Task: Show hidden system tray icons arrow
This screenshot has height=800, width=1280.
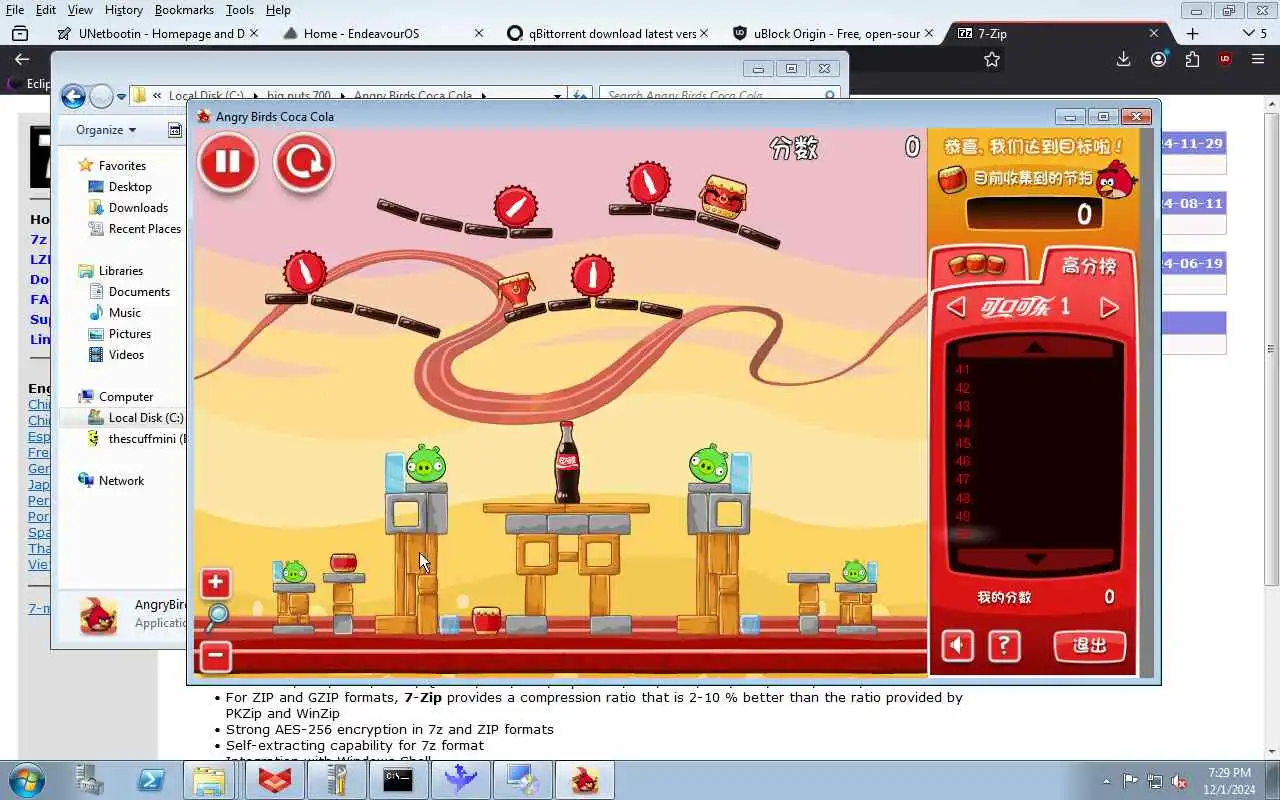Action: coord(1106,781)
